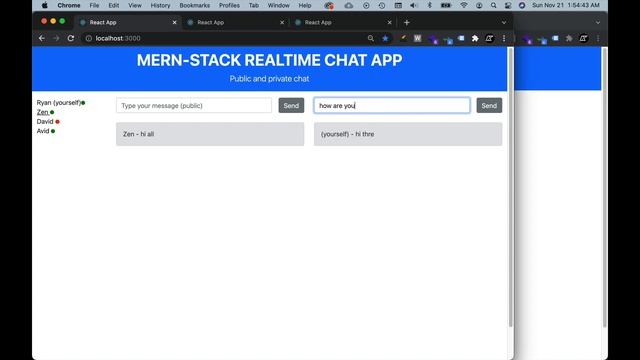
Task: Open the Edit menu
Action: coord(113,5)
